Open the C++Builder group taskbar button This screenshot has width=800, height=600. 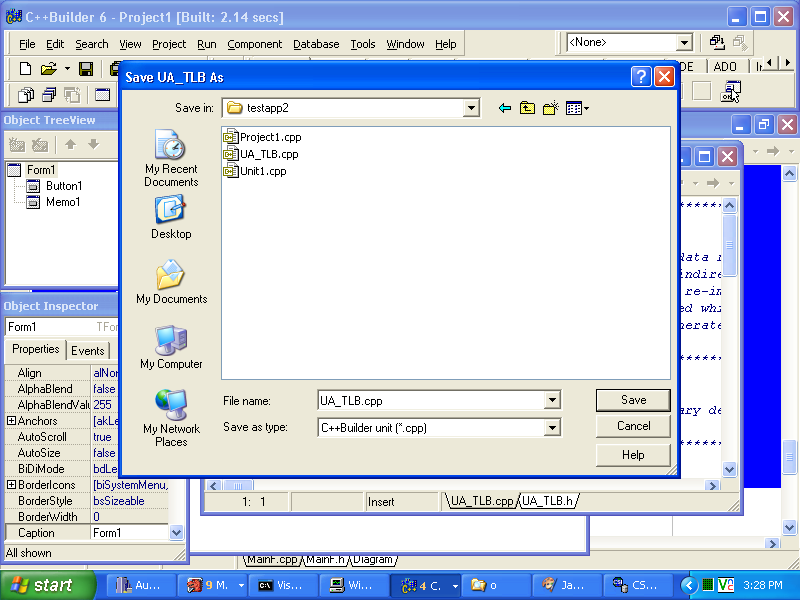[426, 586]
